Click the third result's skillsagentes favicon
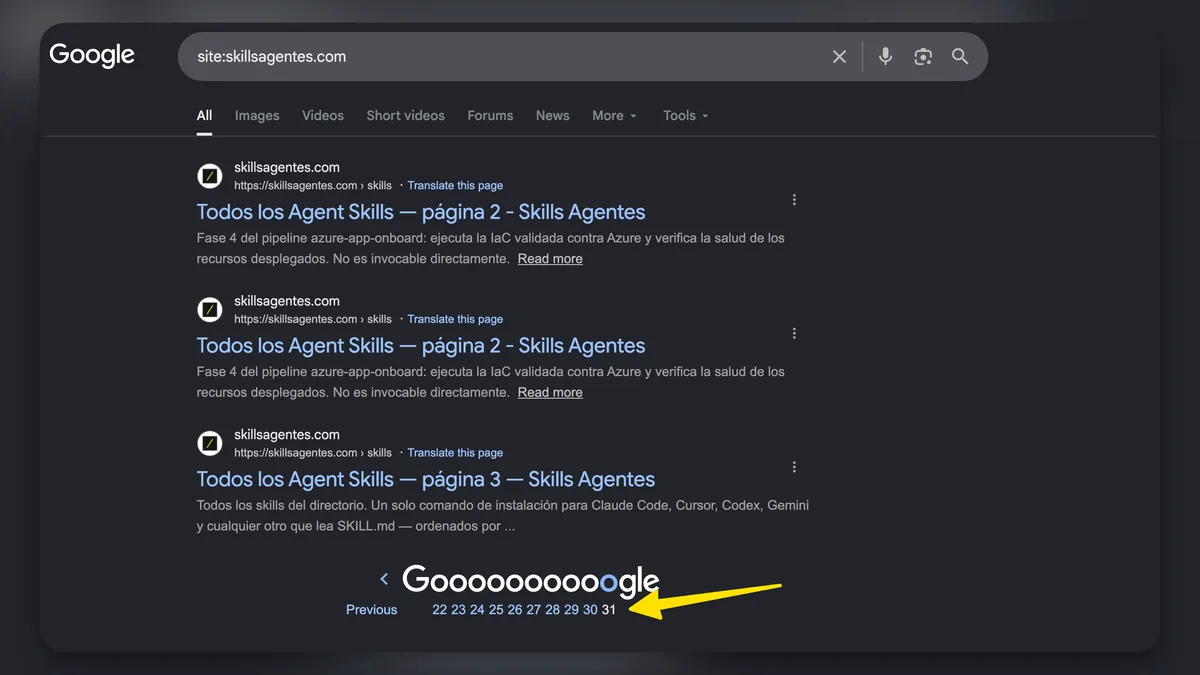This screenshot has width=1200, height=675. pos(210,443)
